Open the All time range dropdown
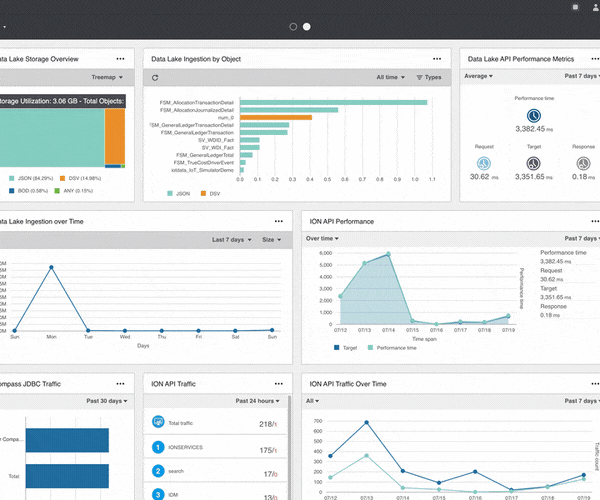 click(392, 77)
